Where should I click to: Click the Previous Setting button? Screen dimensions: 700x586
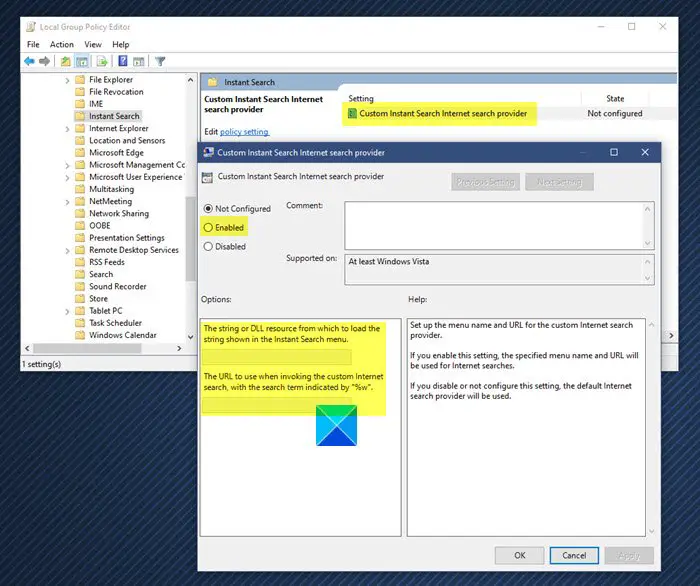(x=485, y=182)
